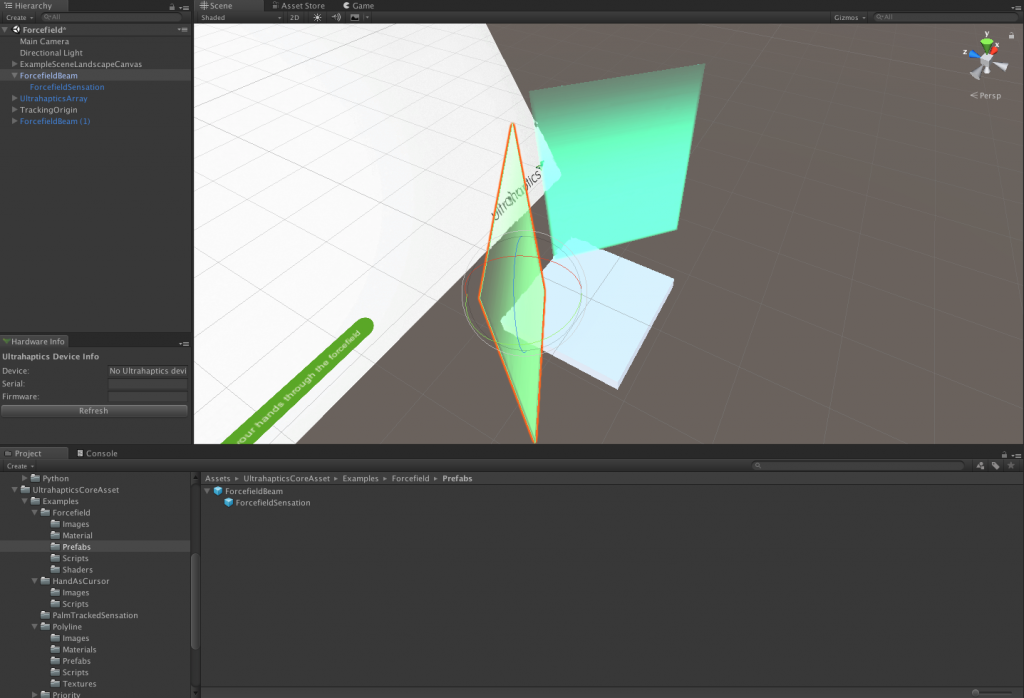Click the Refresh button in Hardware Info

click(94, 411)
